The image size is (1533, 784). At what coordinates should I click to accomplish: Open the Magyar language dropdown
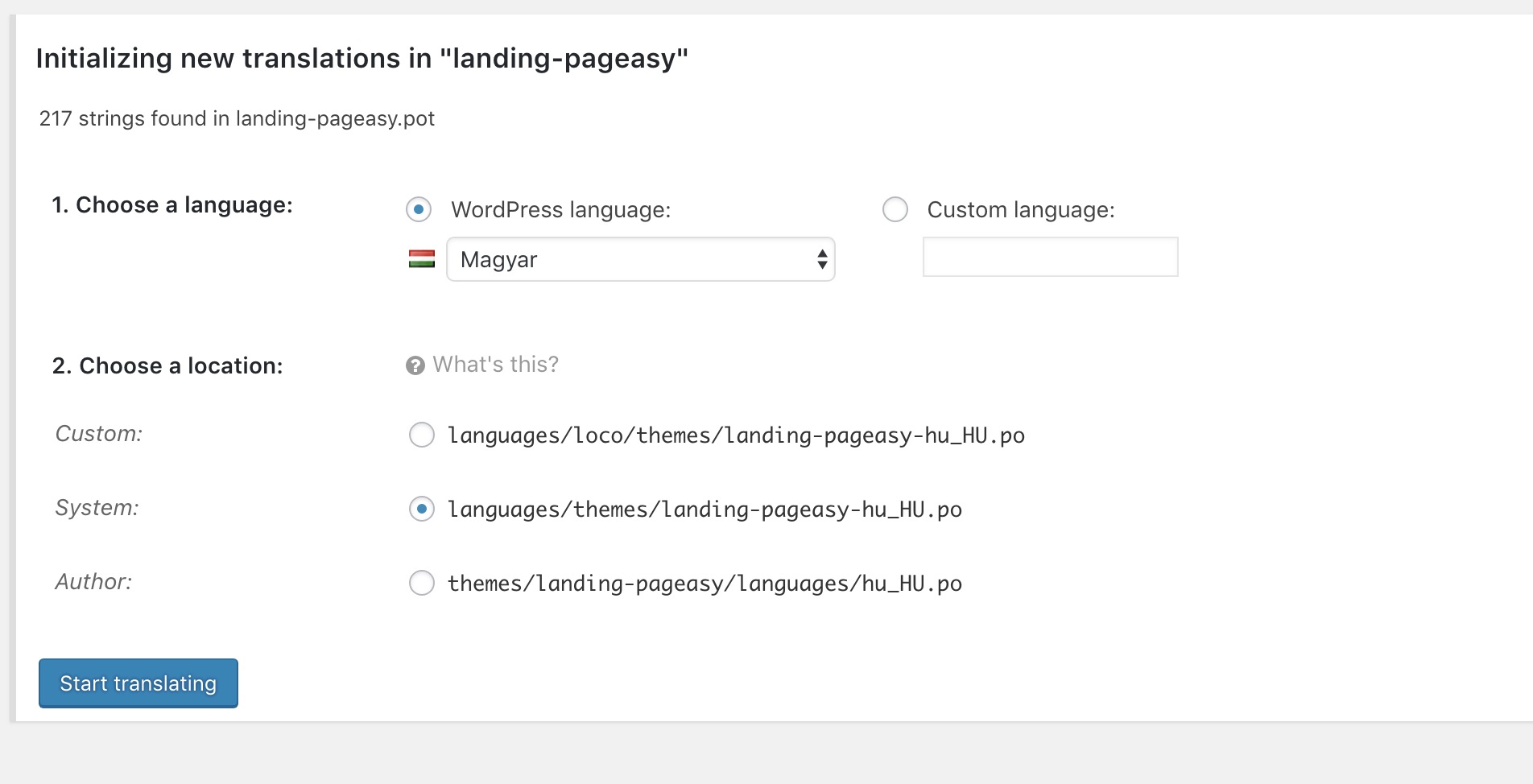pos(641,259)
